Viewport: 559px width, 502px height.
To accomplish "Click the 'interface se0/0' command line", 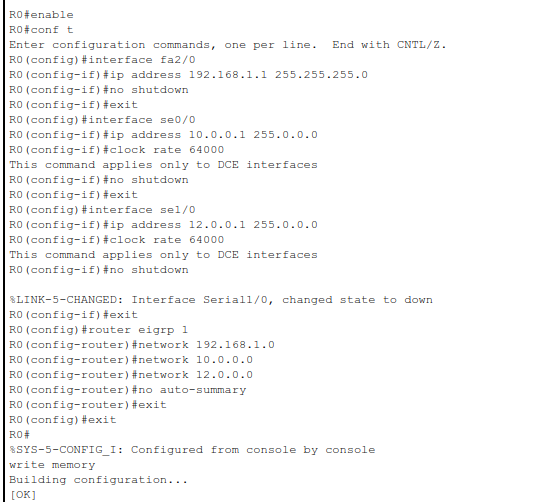I will point(102,120).
